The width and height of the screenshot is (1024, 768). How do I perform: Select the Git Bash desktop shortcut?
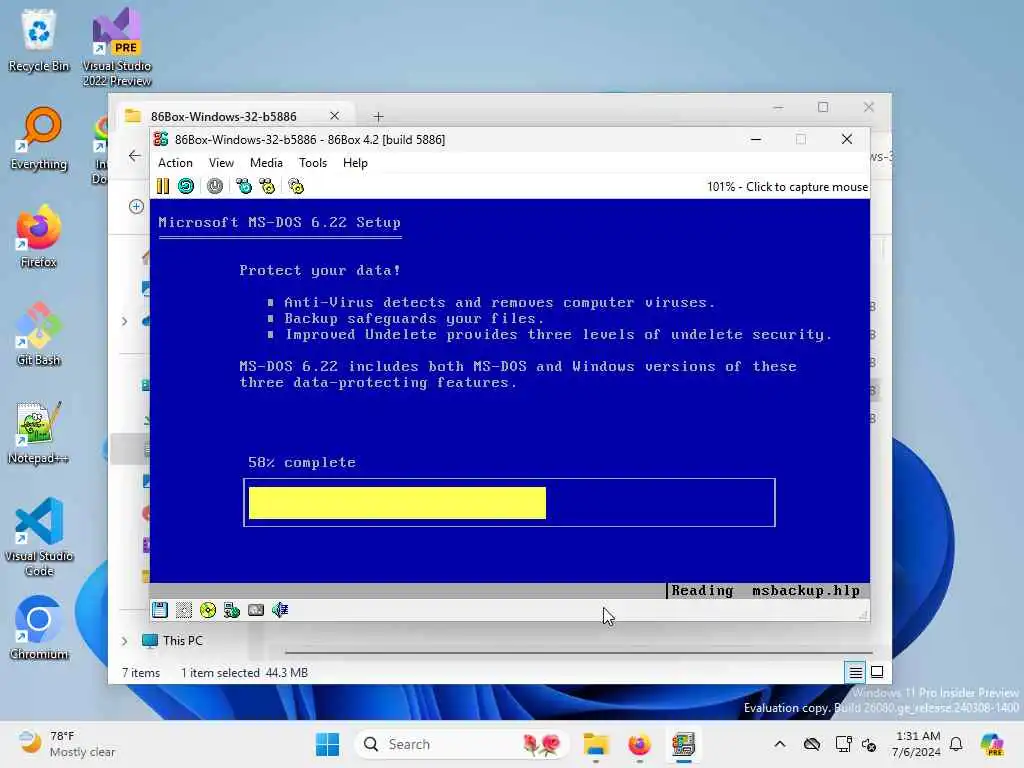pos(39,335)
